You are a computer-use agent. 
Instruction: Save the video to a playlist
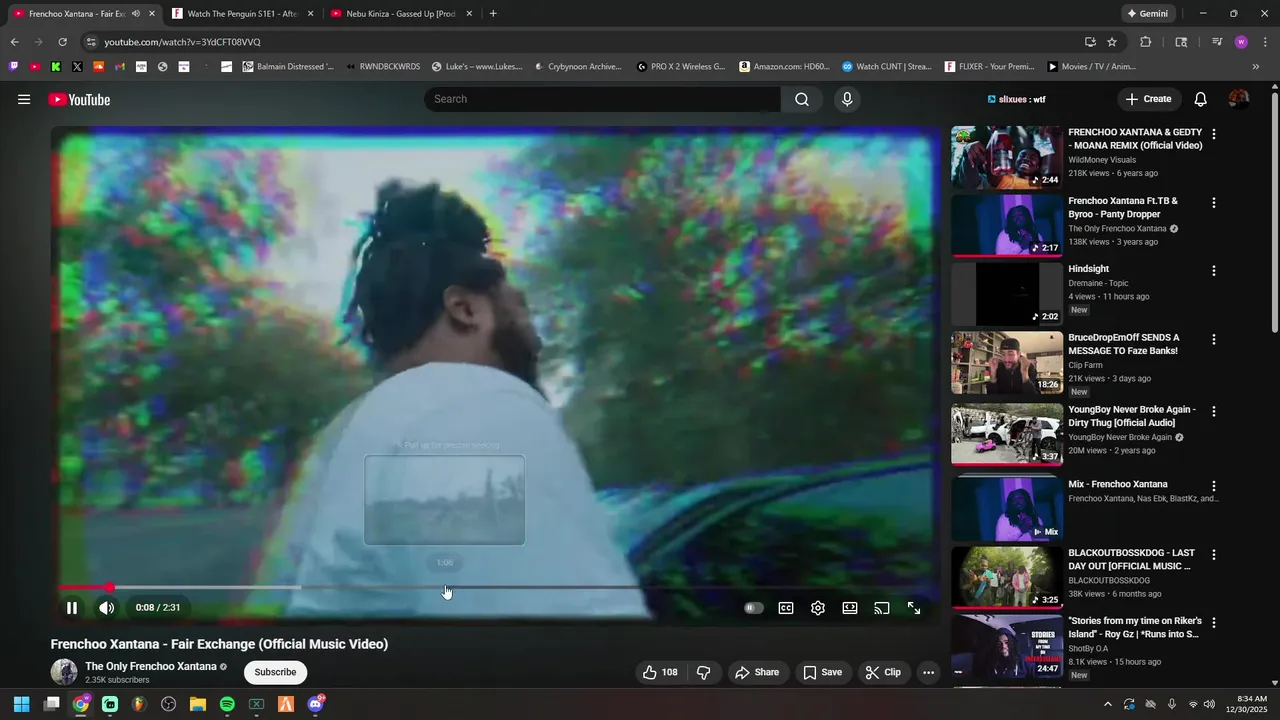[x=823, y=672]
